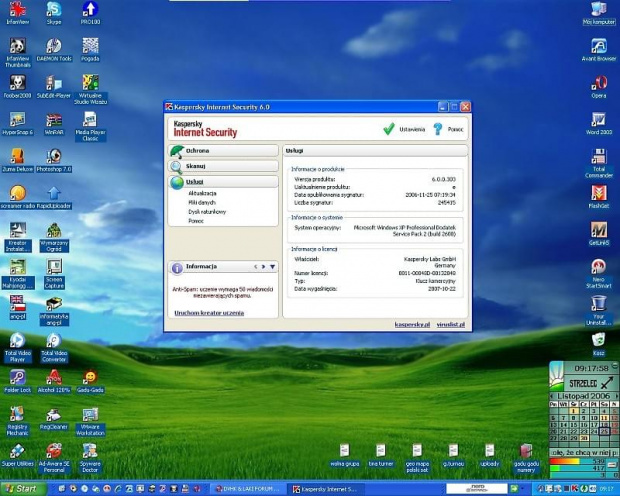
Task: Open Folder Lock icon
Action: [x=17, y=381]
